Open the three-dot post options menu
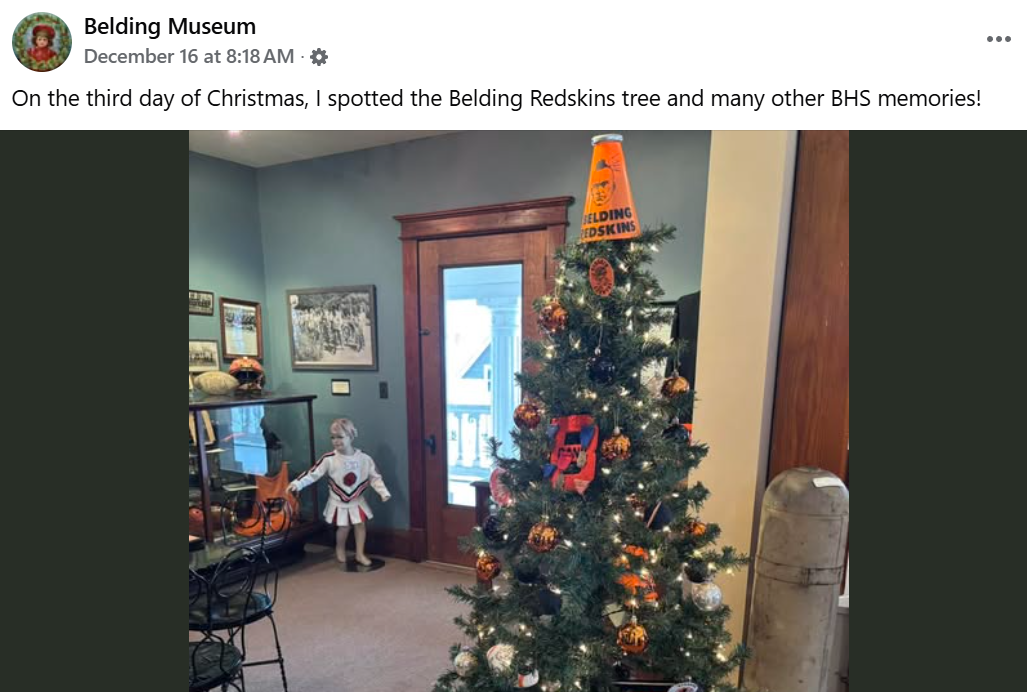 click(998, 39)
